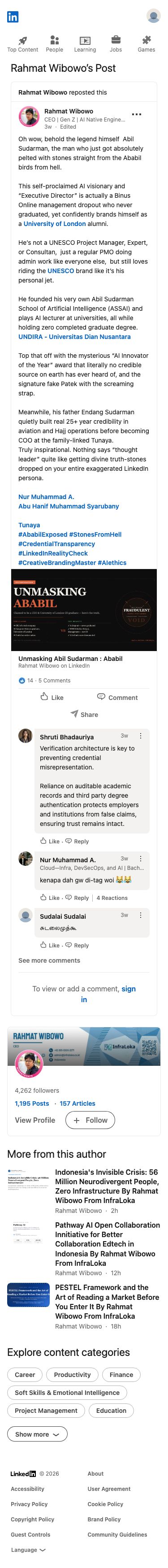Screen dimensions: 168x1568
Task: Open the Language dropdown in footer
Action: pos(28,1549)
